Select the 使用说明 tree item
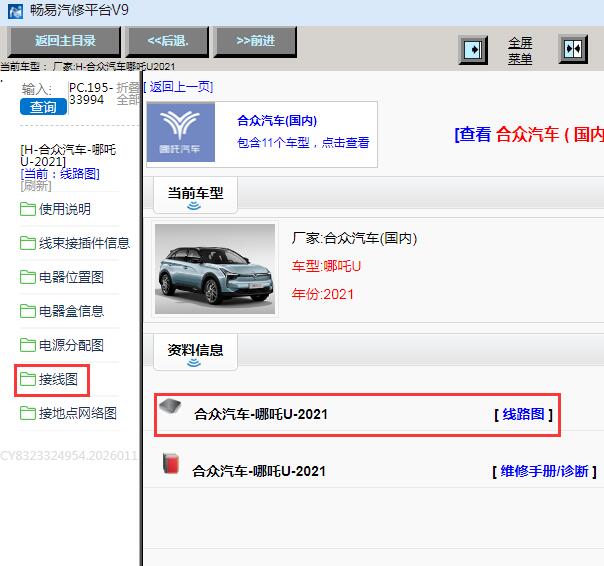Viewport: 604px width, 566px height. tap(65, 209)
